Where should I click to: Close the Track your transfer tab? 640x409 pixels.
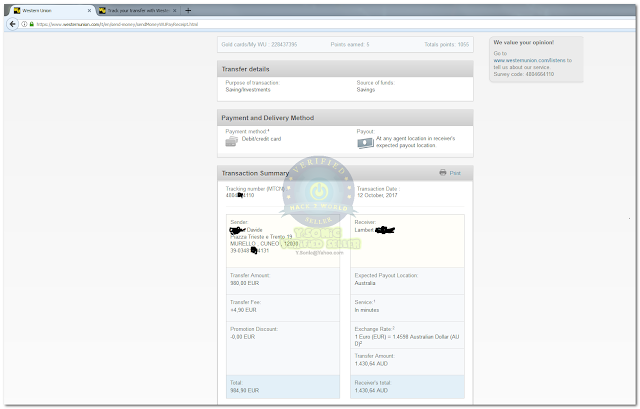(175, 11)
